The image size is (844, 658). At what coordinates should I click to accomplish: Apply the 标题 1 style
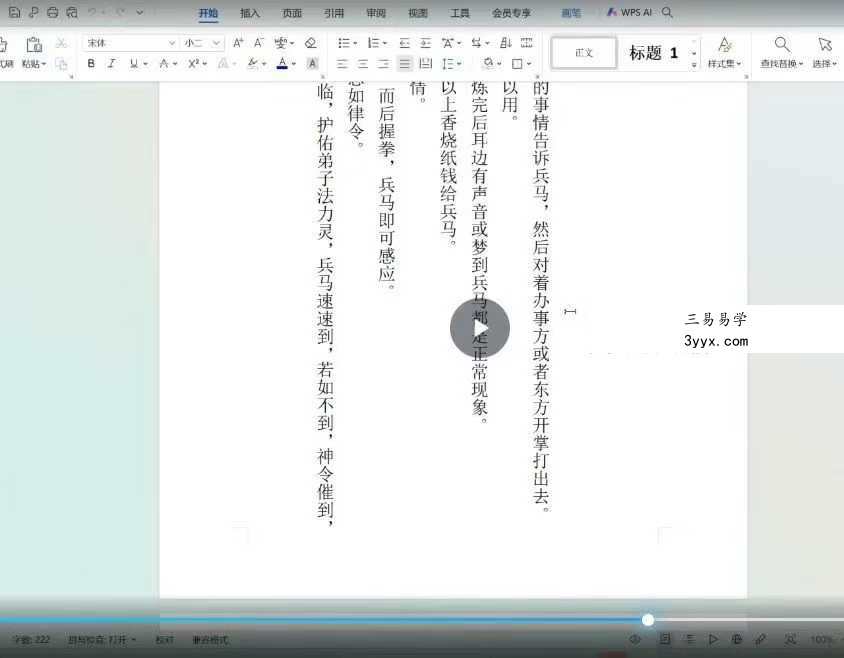point(653,53)
